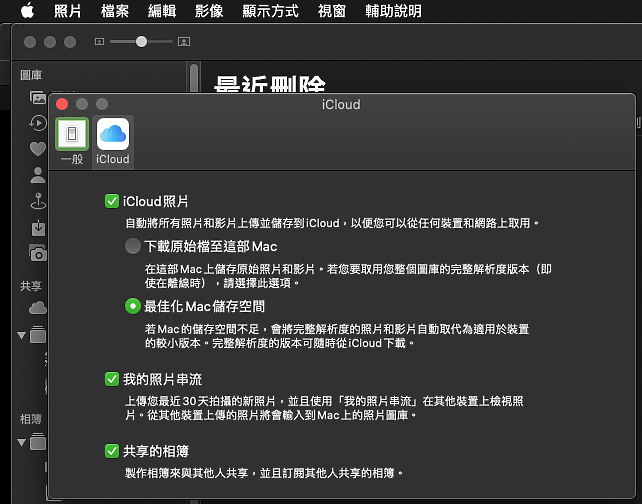Screen dimensions: 642x504
Task: Open my albums folder icon under 相簿
Action: pyautogui.click(x=38, y=441)
